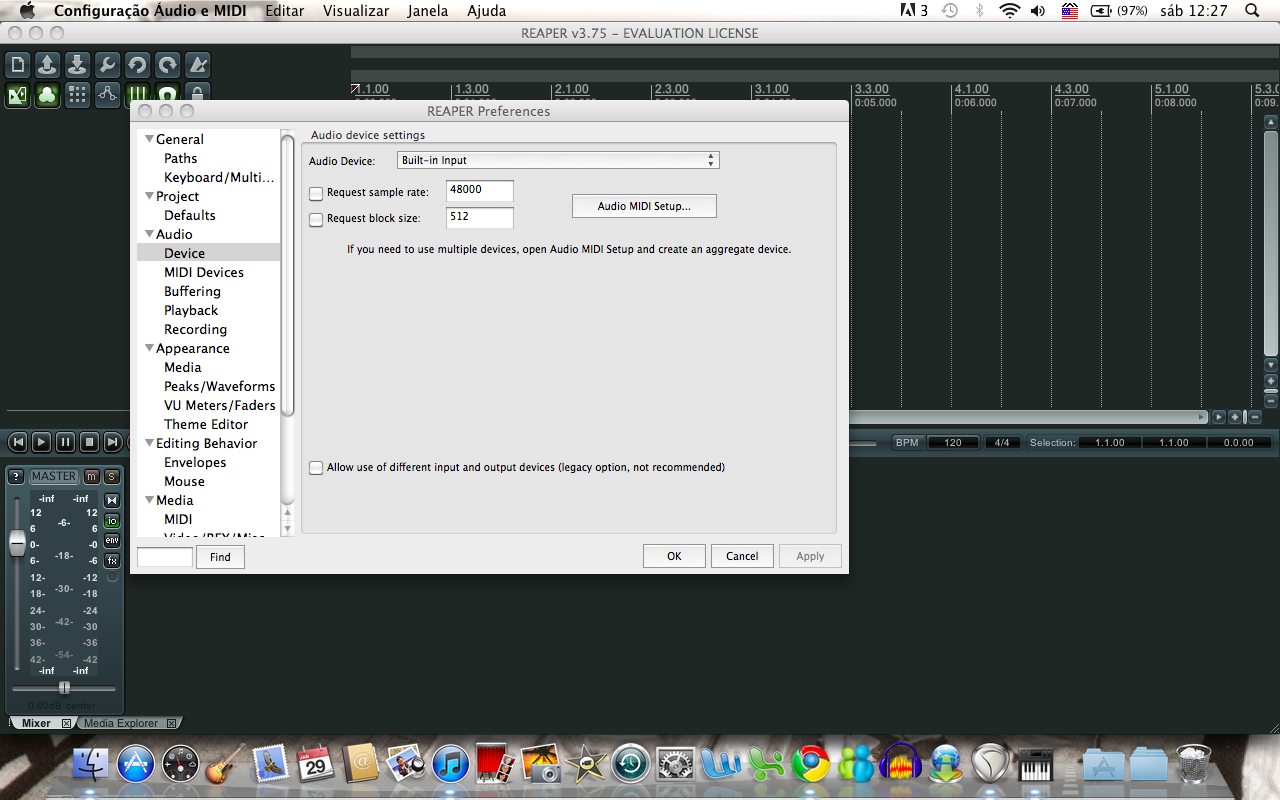
Task: Collapse the General tree section
Action: (150, 139)
